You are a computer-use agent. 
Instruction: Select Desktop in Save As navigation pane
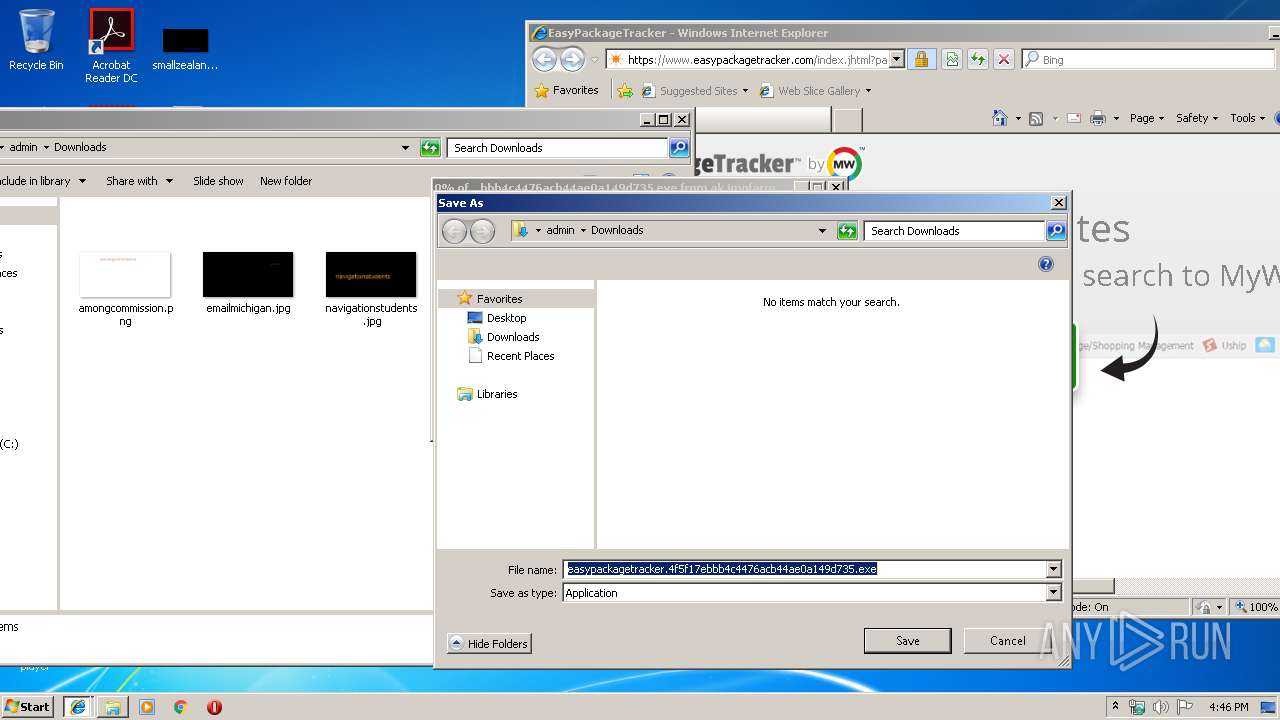(x=506, y=318)
